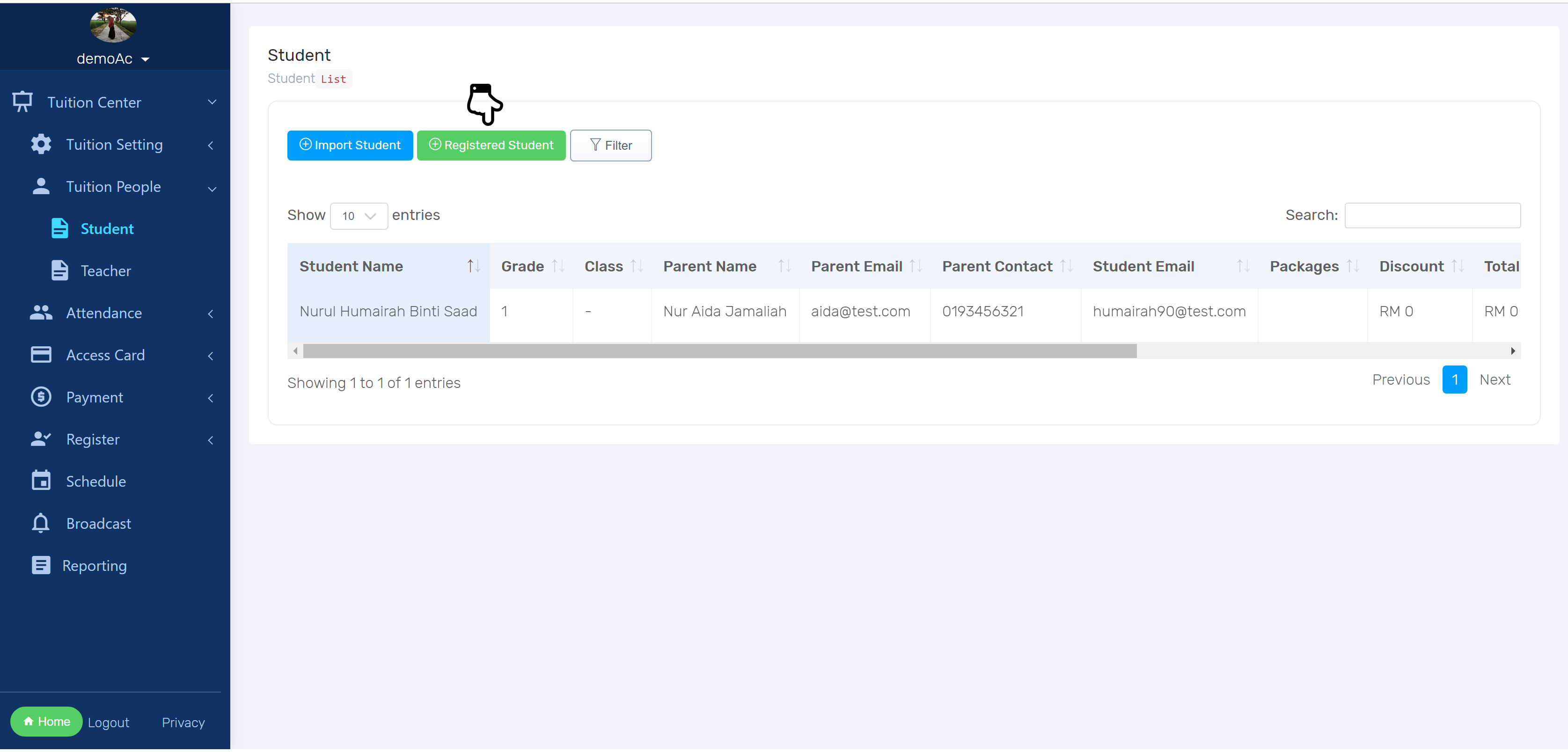This screenshot has height=752, width=1568.
Task: Open the Teacher page in sidebar
Action: coord(106,271)
